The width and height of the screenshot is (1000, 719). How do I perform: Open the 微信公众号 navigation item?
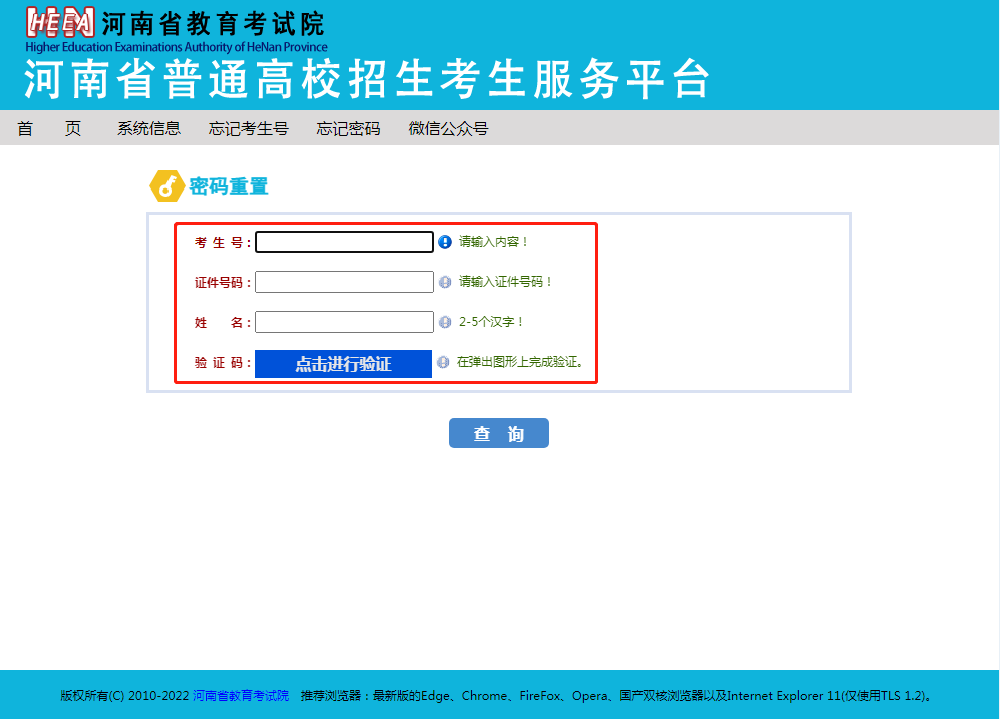448,128
